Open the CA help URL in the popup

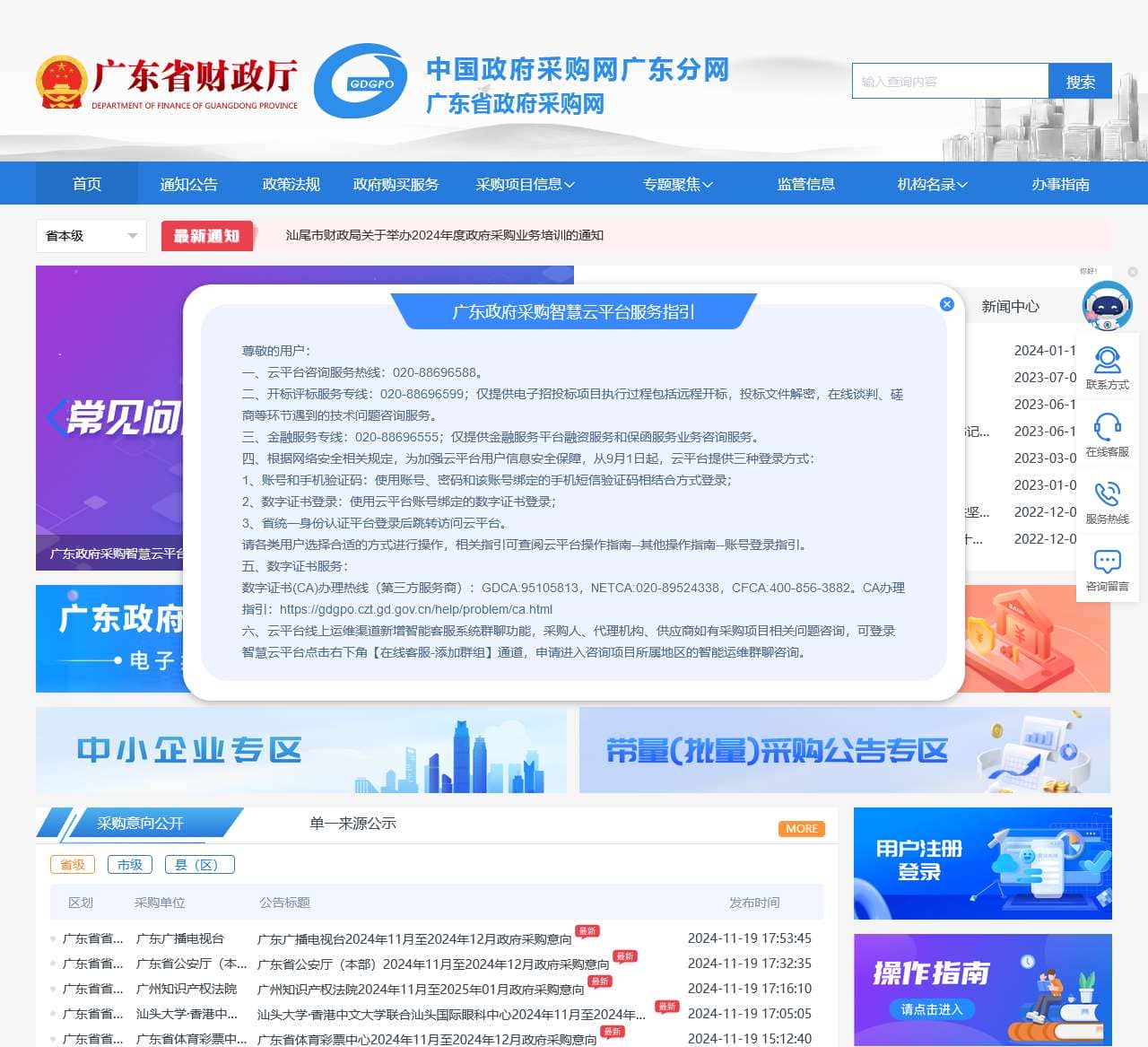click(416, 609)
